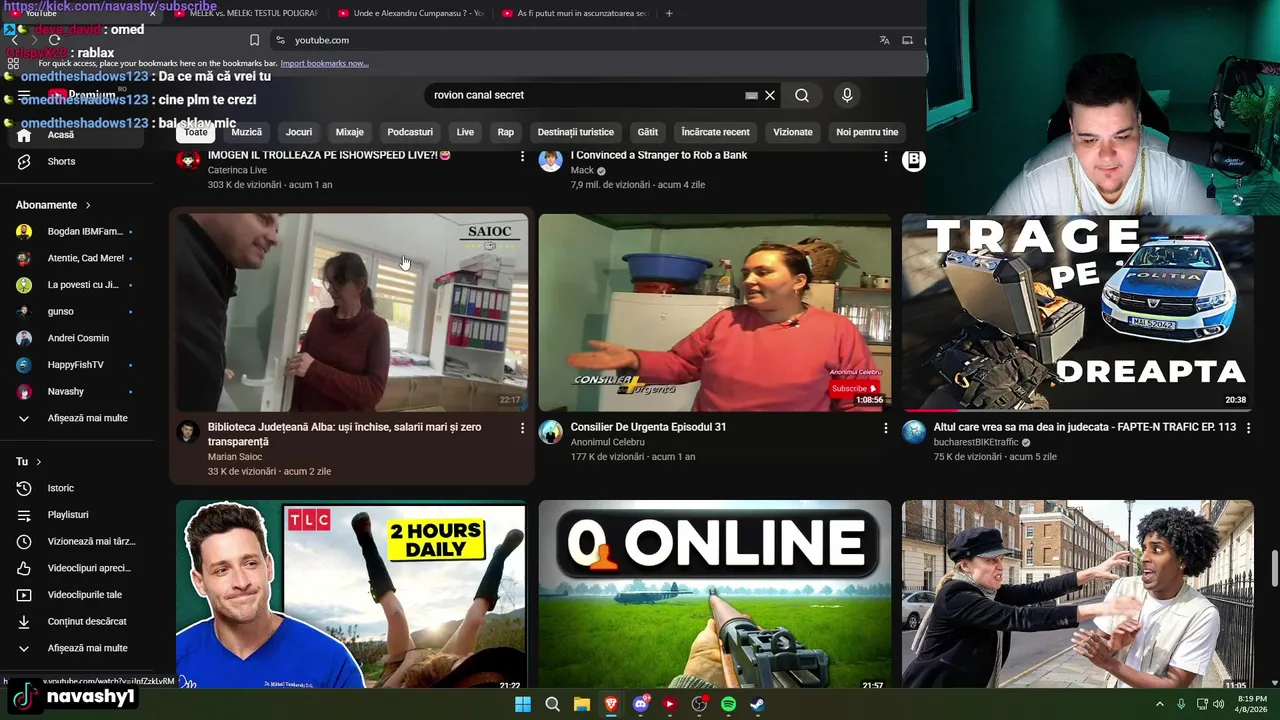Open Windows taskbar search
This screenshot has height=720, width=1280.
click(552, 704)
